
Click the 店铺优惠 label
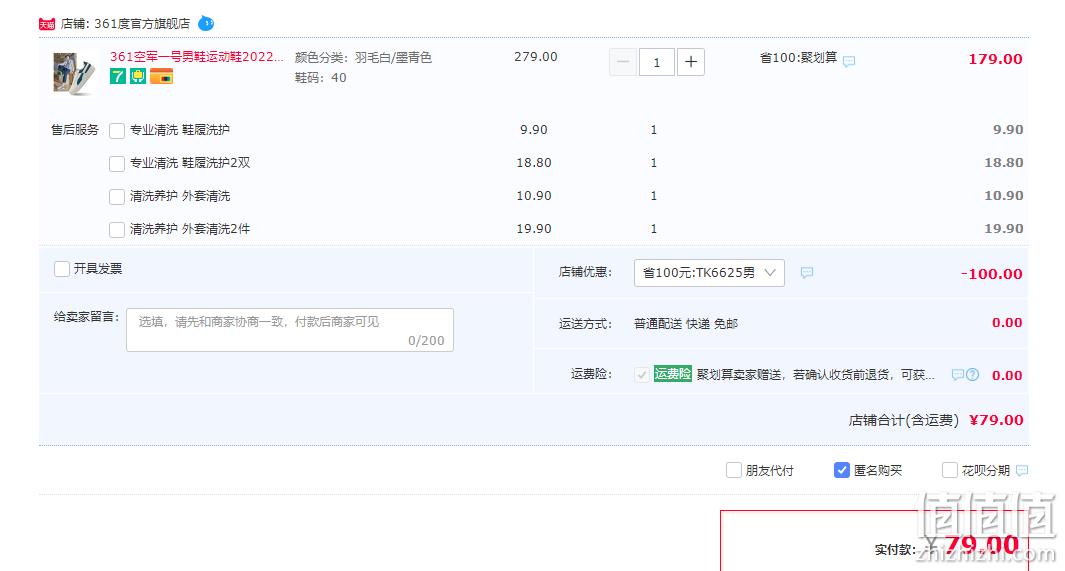585,272
